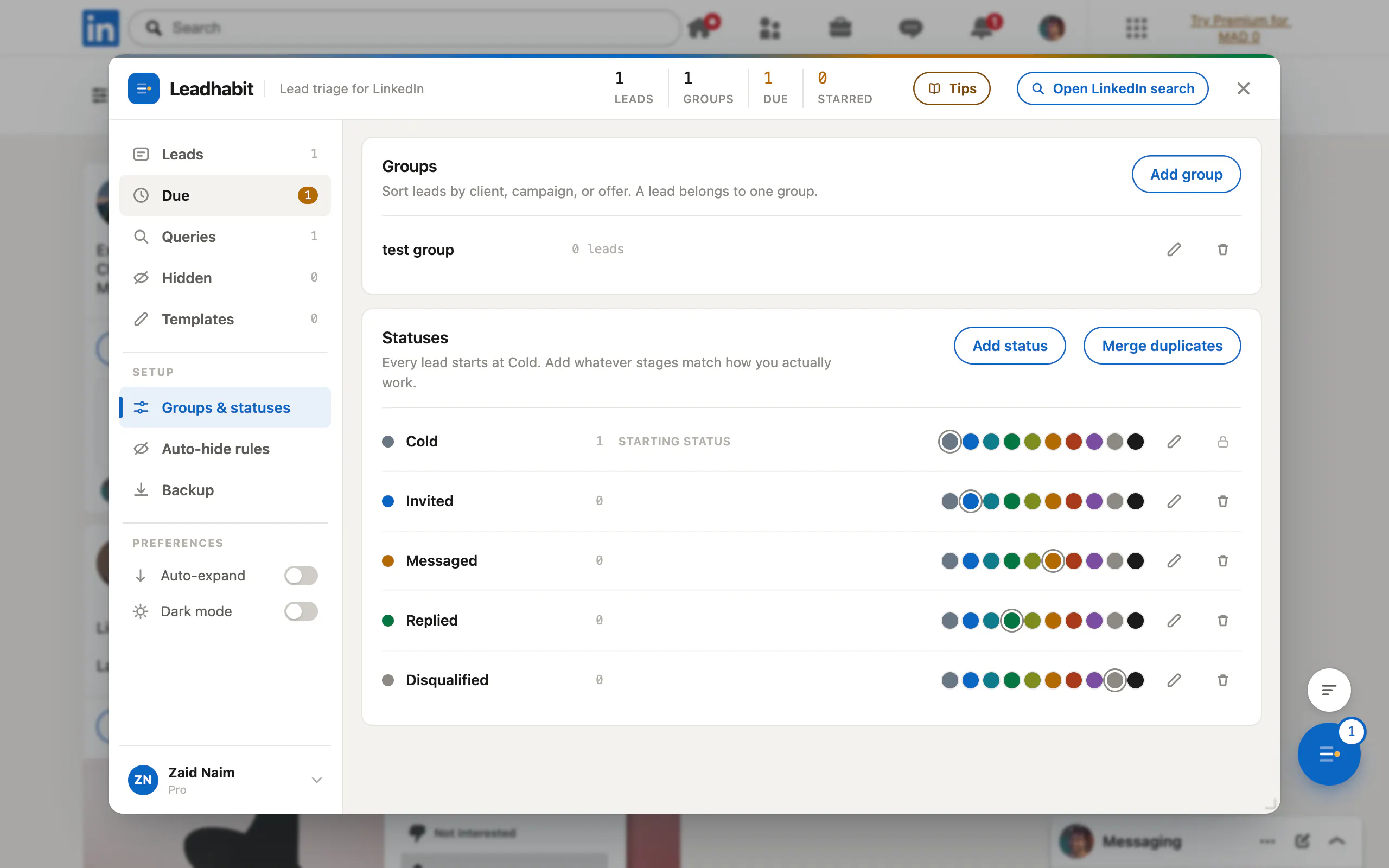Set Cold status color to blue
Viewport: 1389px width, 868px height.
[x=970, y=442]
